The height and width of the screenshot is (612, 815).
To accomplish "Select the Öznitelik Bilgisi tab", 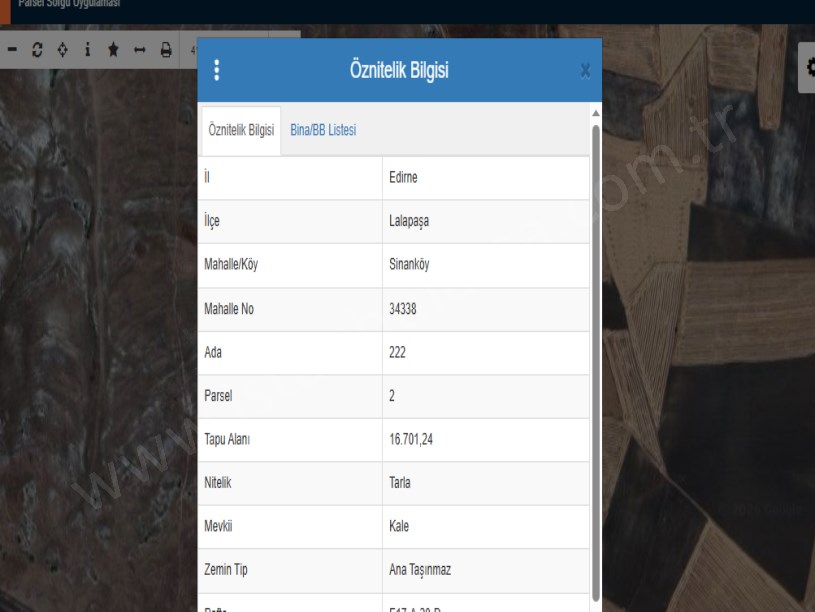I will 241,130.
